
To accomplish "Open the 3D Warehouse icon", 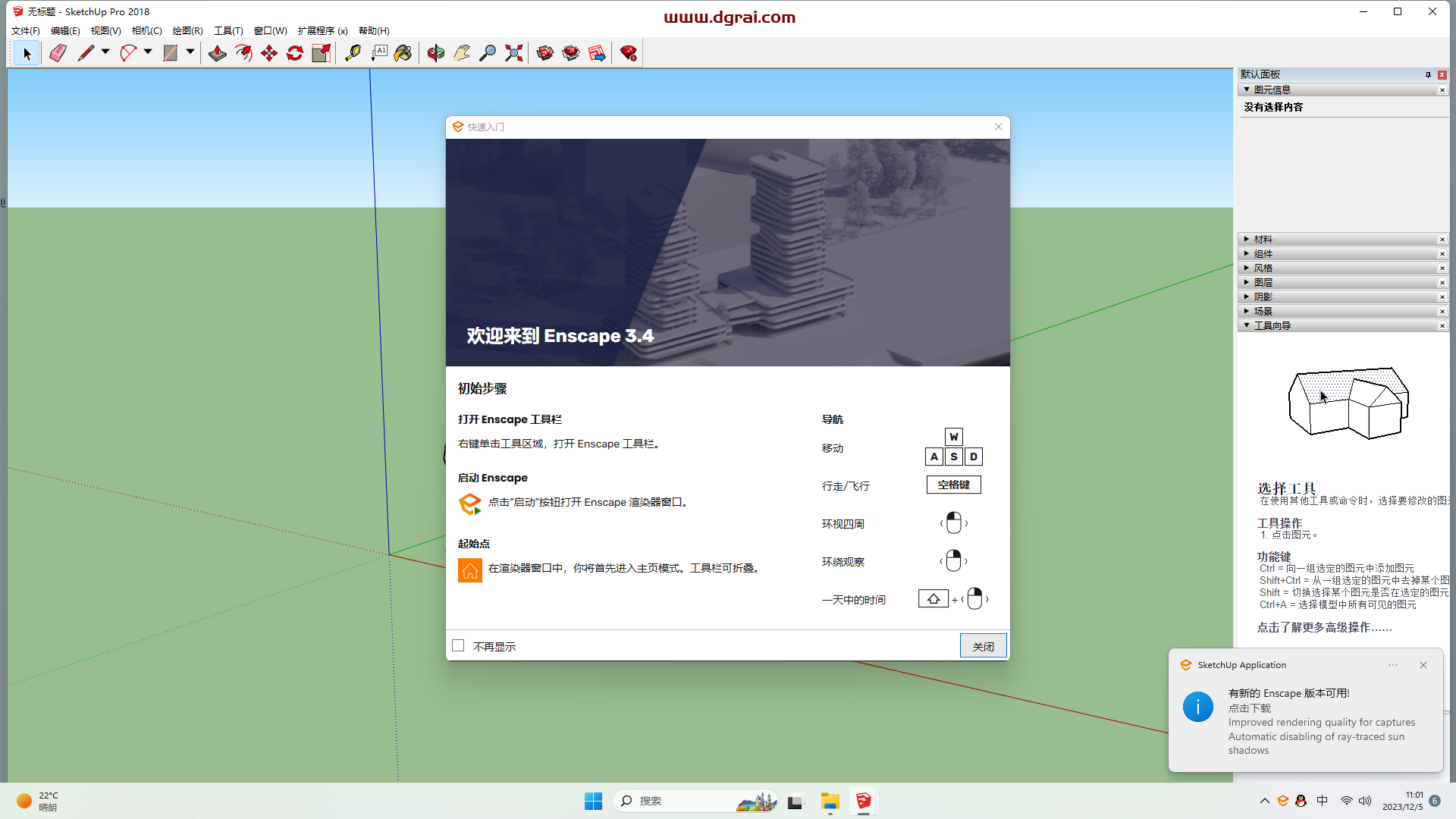I will [x=545, y=53].
